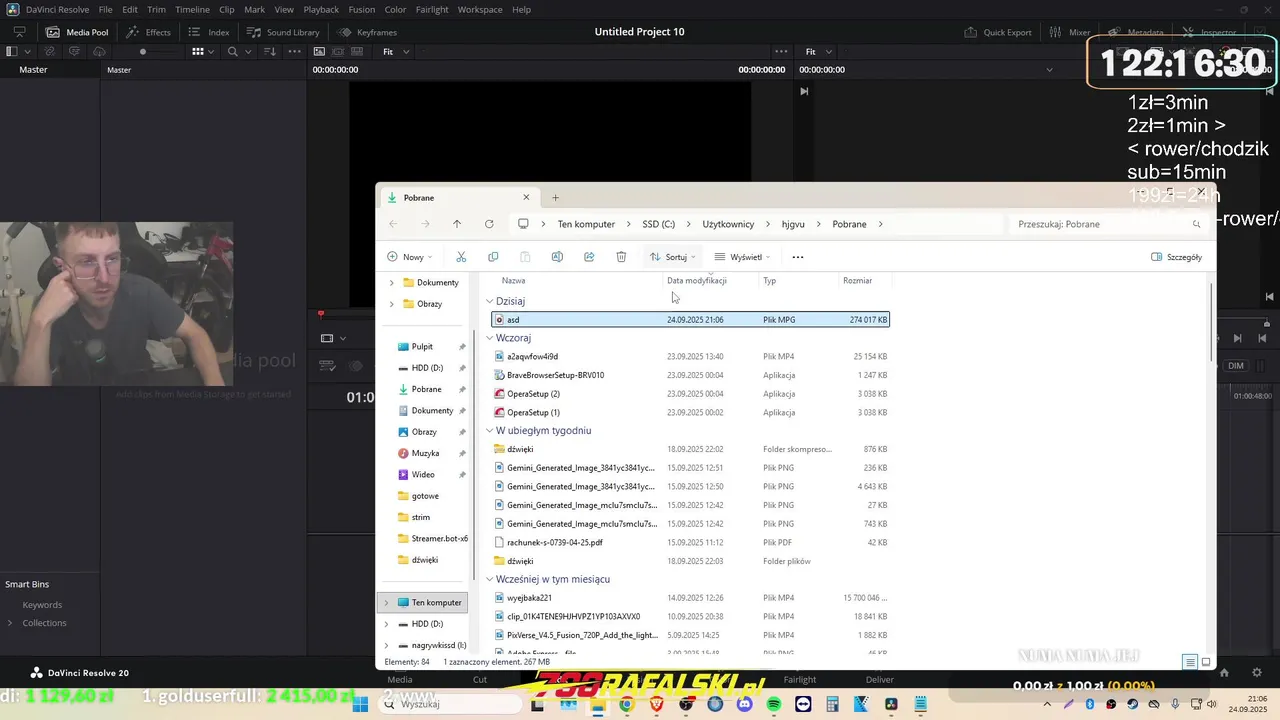
Task: Click the Przeszukaj: Pobrane search field
Action: [1107, 224]
